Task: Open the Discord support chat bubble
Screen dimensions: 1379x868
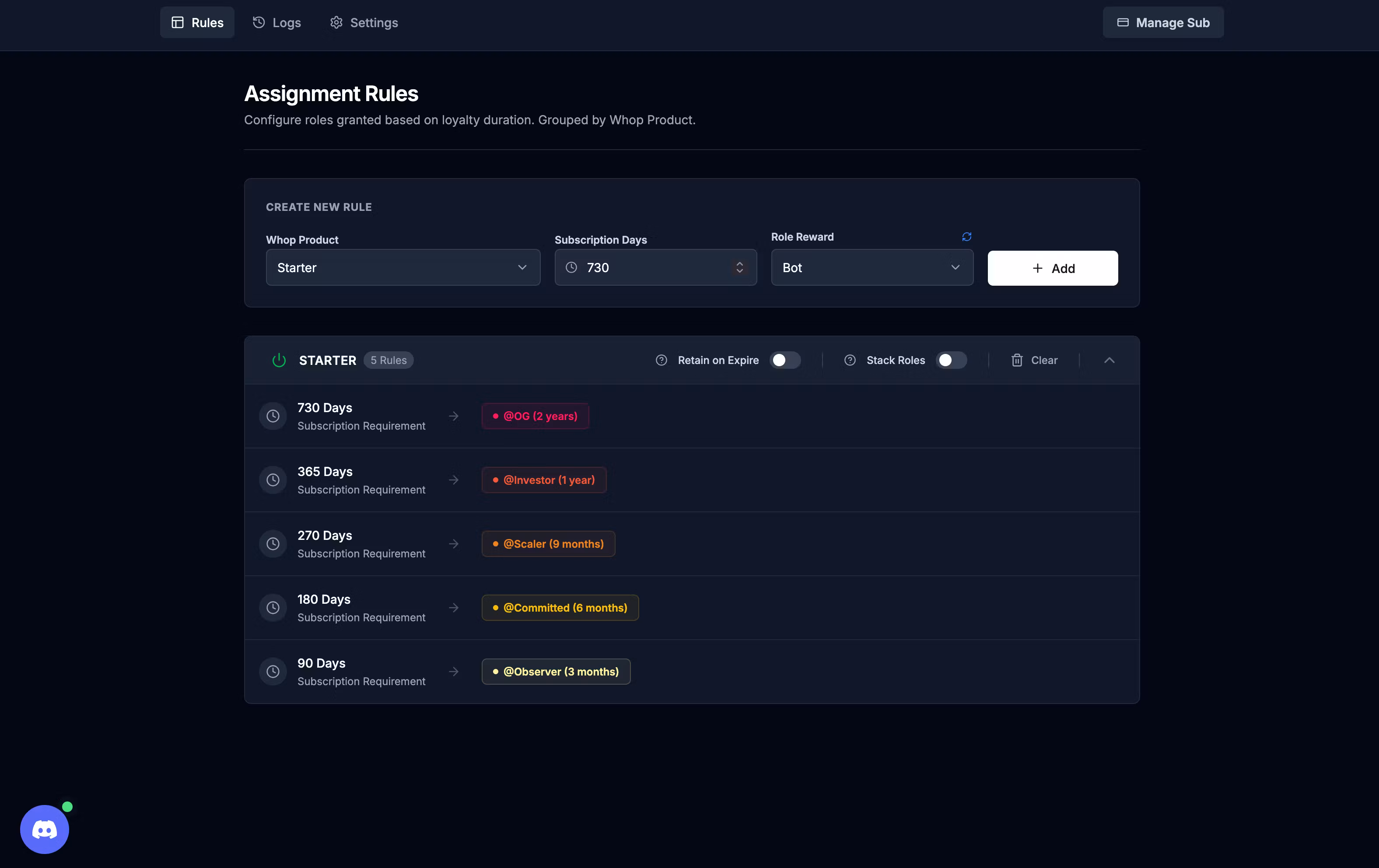Action: pos(45,829)
